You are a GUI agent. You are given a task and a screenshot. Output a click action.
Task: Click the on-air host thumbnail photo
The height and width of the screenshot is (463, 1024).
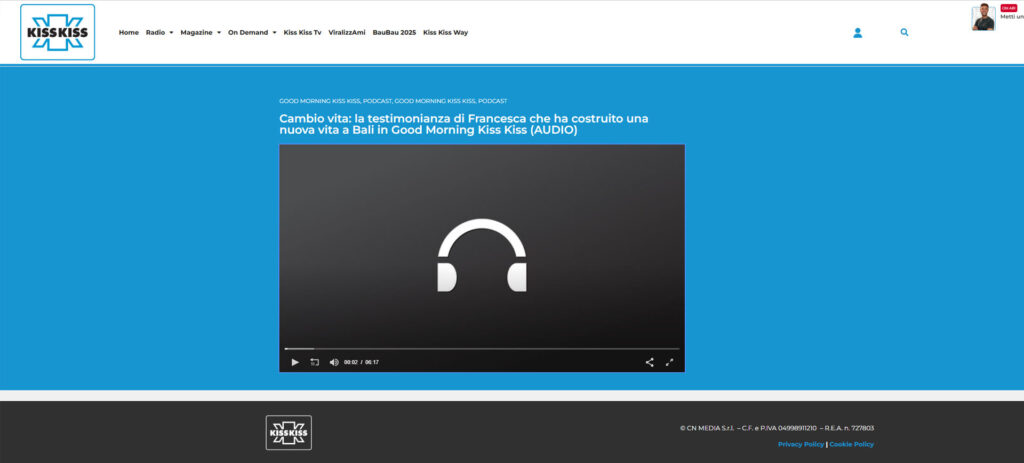(983, 18)
